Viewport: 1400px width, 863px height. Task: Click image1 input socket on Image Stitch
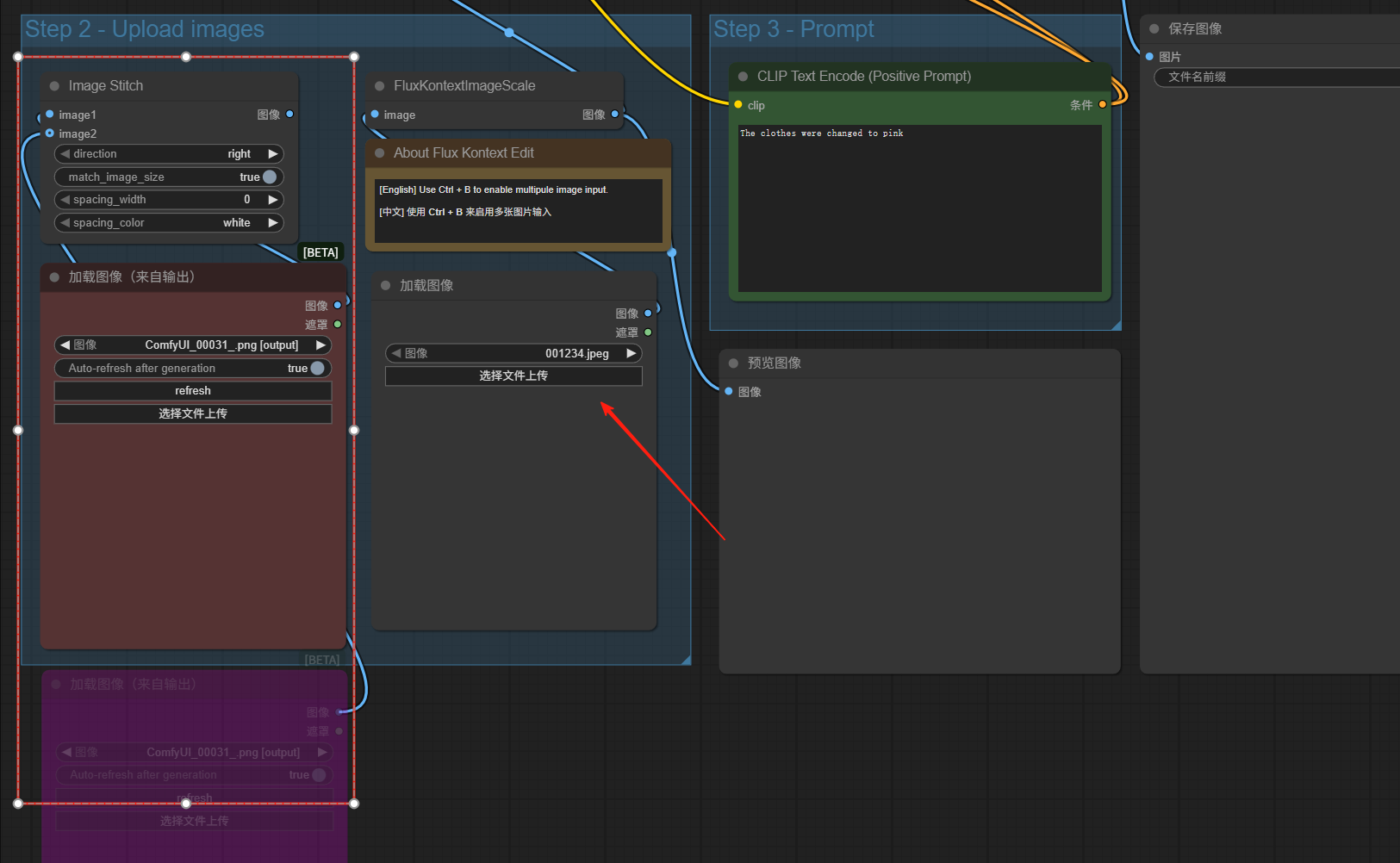coord(50,114)
